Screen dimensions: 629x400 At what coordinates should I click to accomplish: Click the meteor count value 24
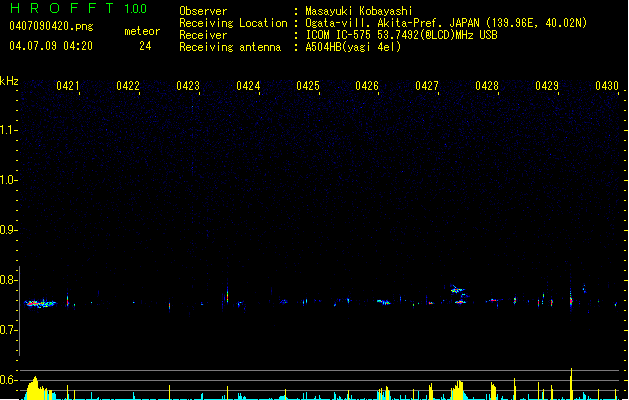pos(145,46)
